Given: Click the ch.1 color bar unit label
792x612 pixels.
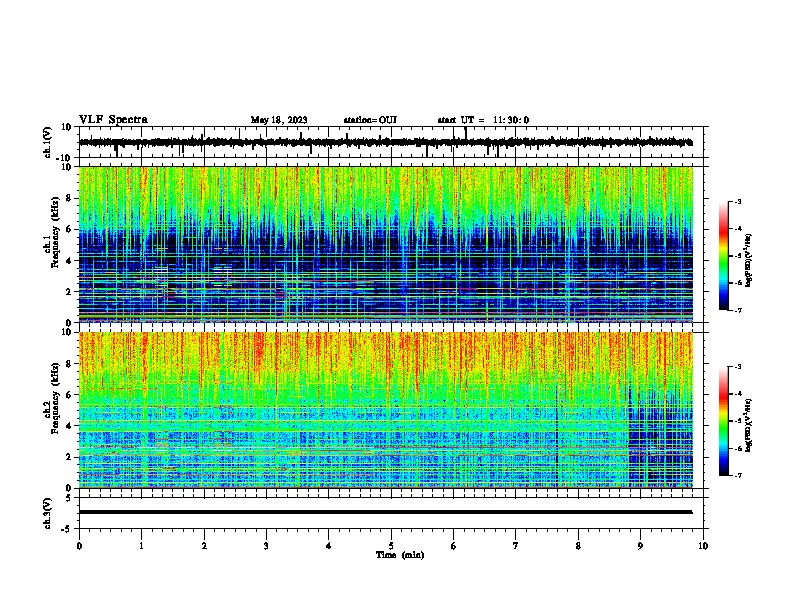Looking at the screenshot, I should pos(749,261).
